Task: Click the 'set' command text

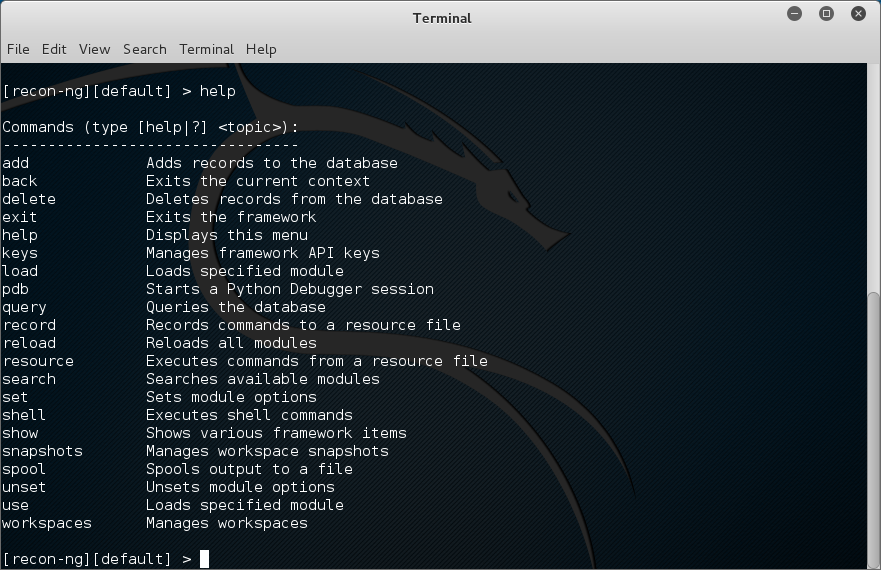Action: (x=15, y=397)
